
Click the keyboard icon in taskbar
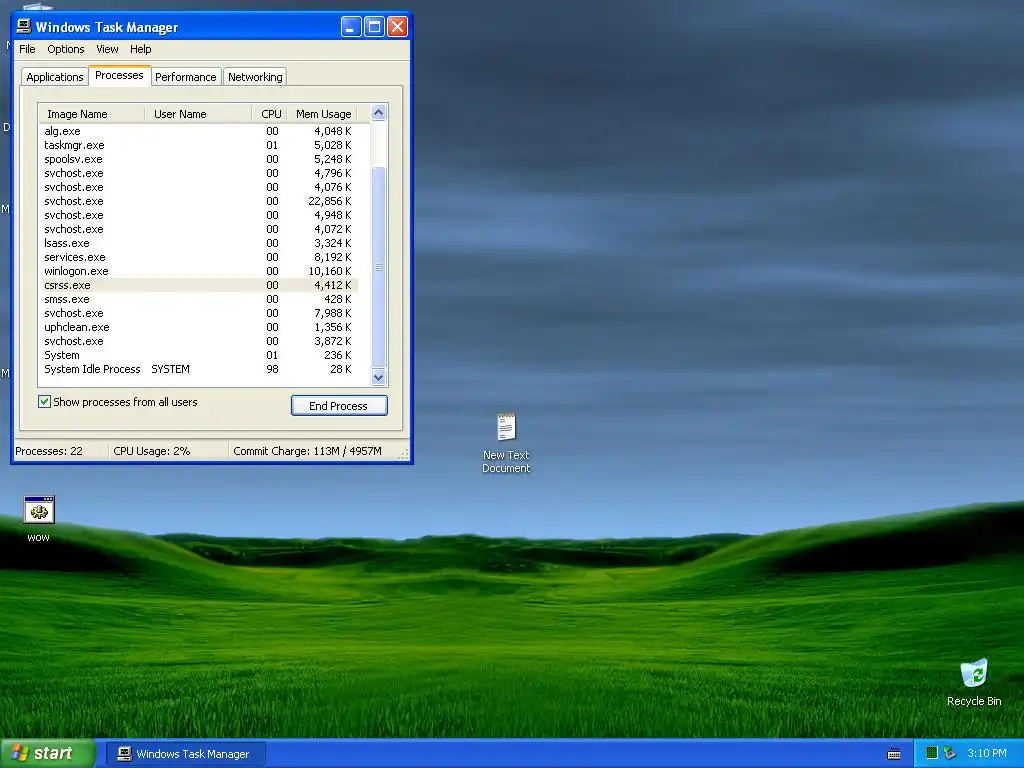894,754
